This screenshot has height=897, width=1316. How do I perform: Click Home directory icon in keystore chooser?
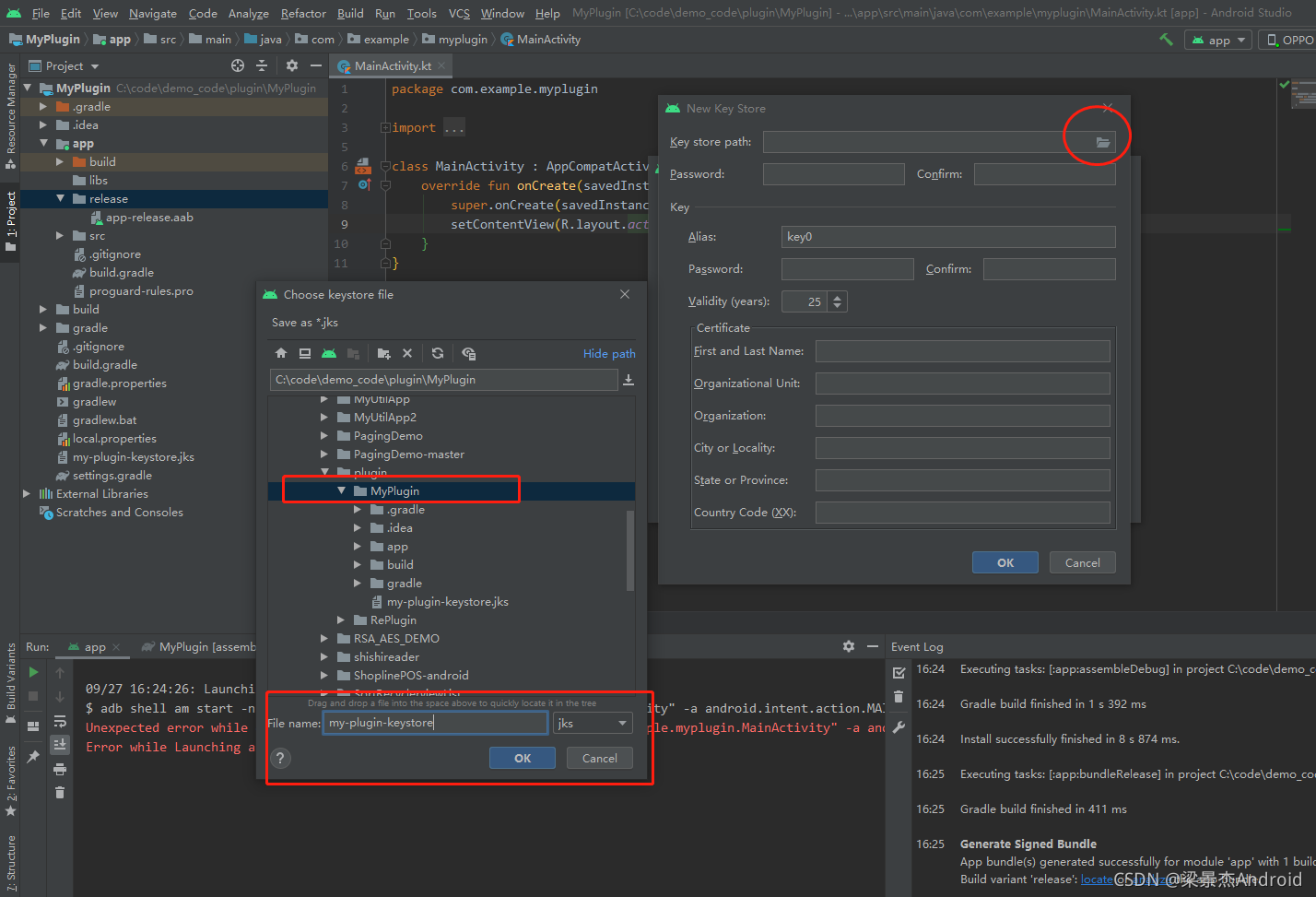[281, 353]
